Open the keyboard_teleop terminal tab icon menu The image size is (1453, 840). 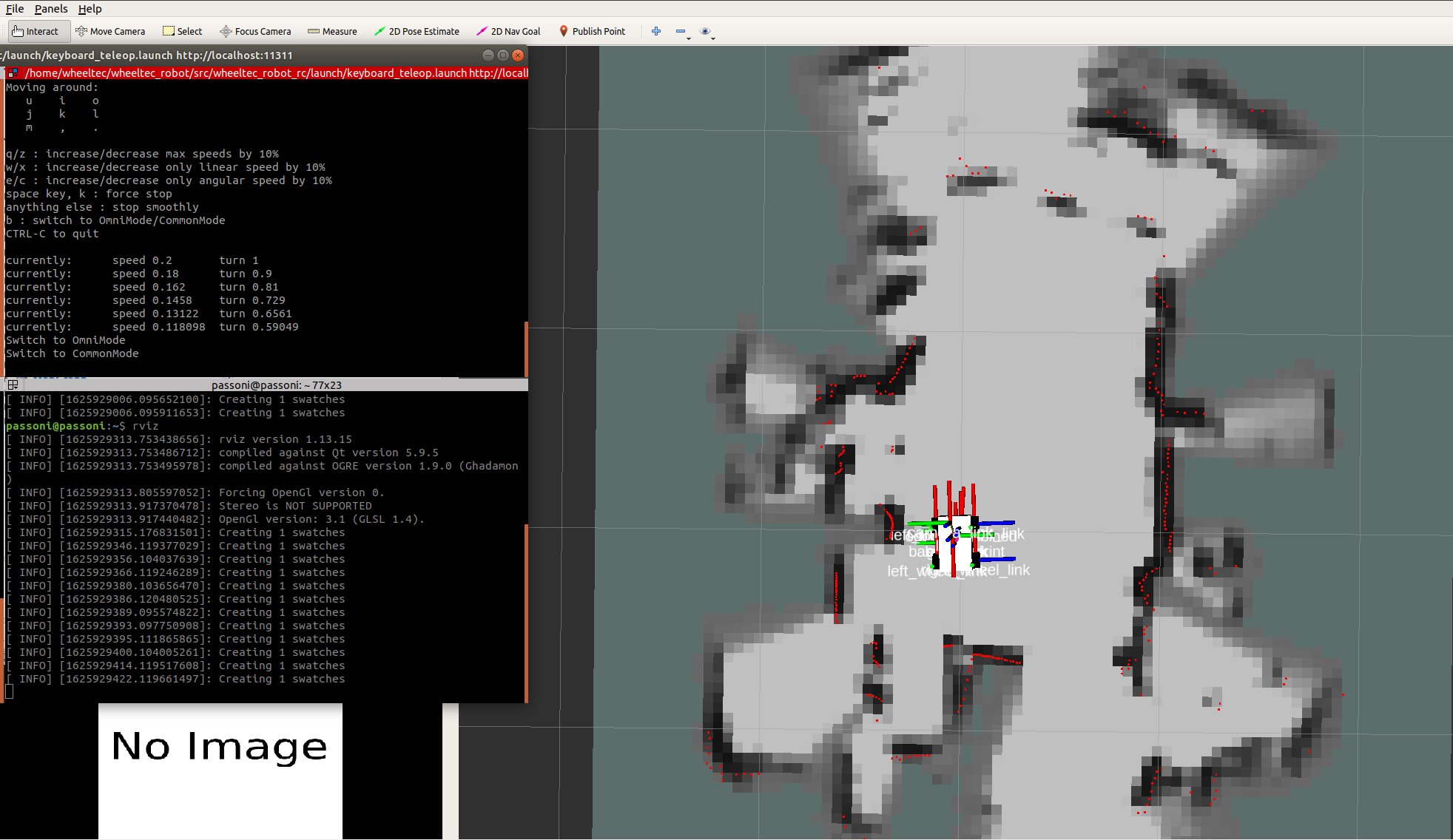[x=13, y=72]
